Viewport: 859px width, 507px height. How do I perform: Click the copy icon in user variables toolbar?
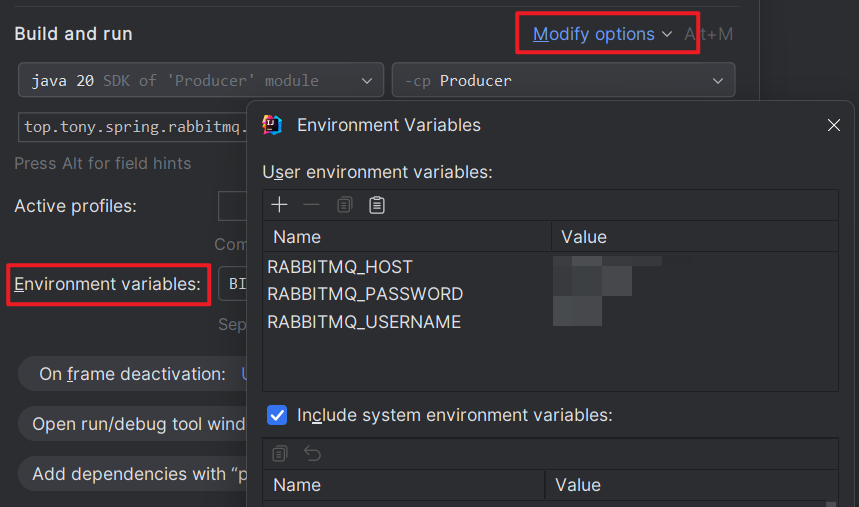pyautogui.click(x=344, y=205)
